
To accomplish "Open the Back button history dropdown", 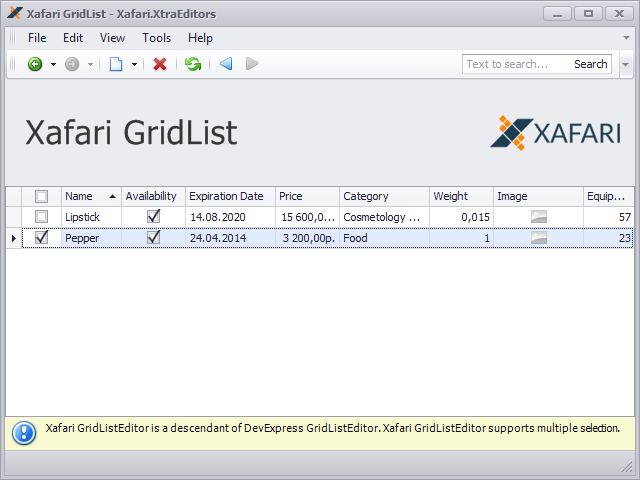I will (53, 64).
